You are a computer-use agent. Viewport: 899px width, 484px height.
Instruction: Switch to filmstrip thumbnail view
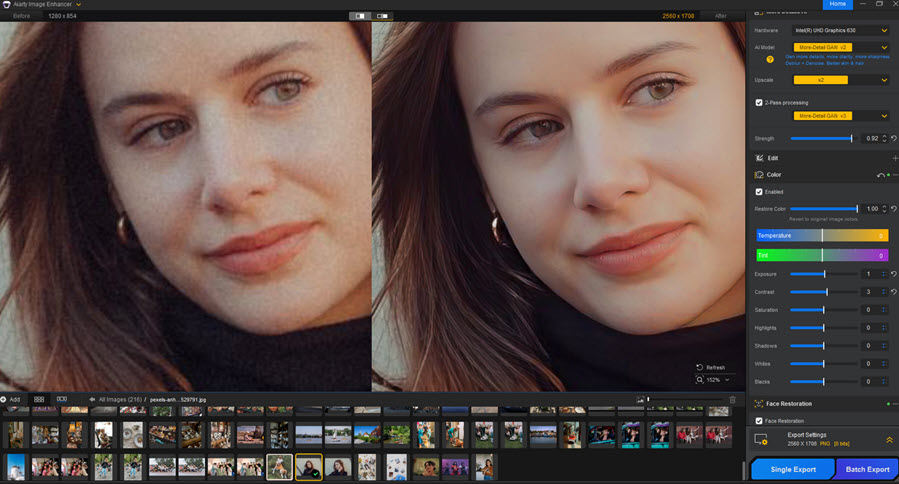pos(62,399)
